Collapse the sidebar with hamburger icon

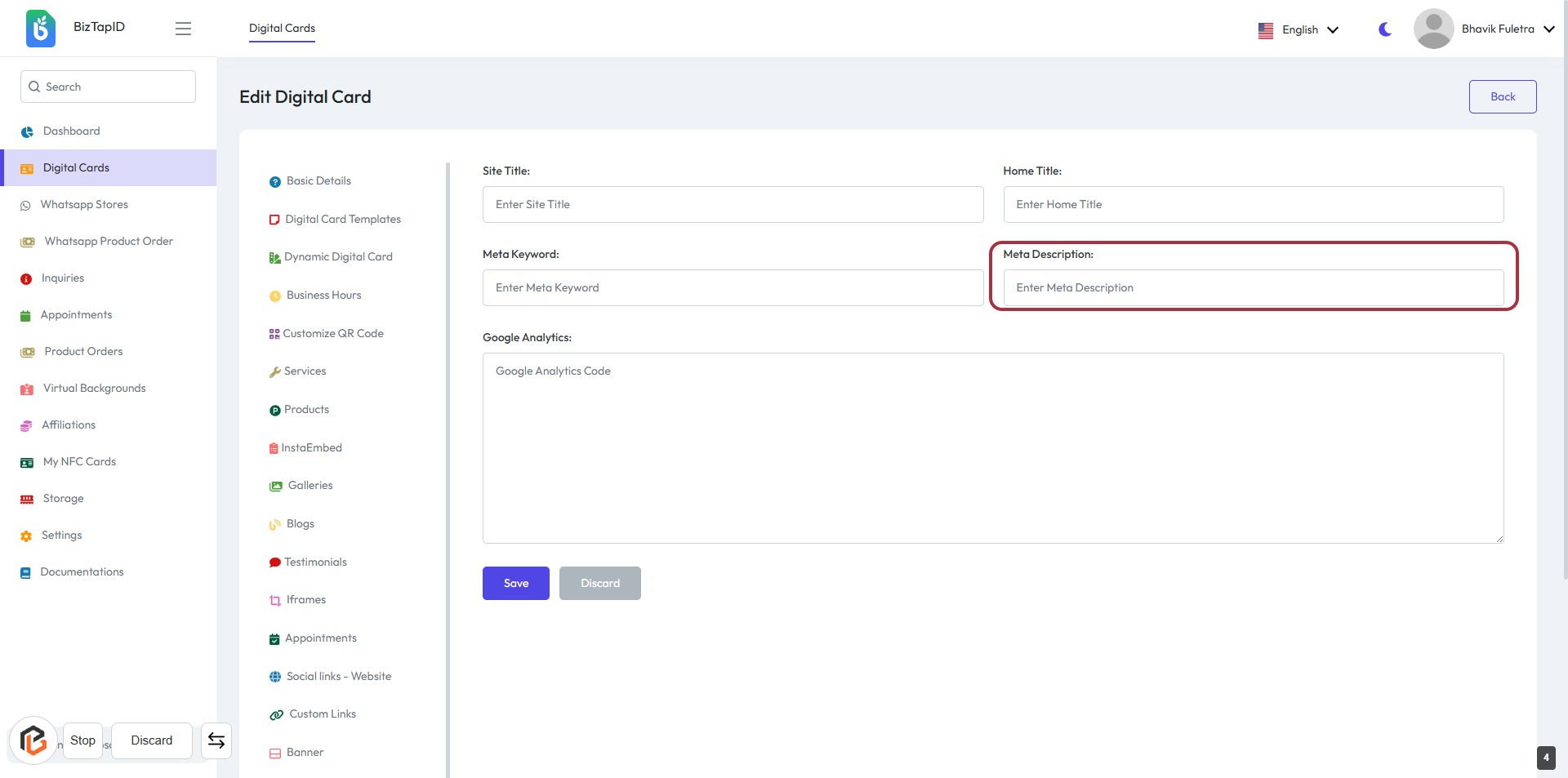point(183,29)
